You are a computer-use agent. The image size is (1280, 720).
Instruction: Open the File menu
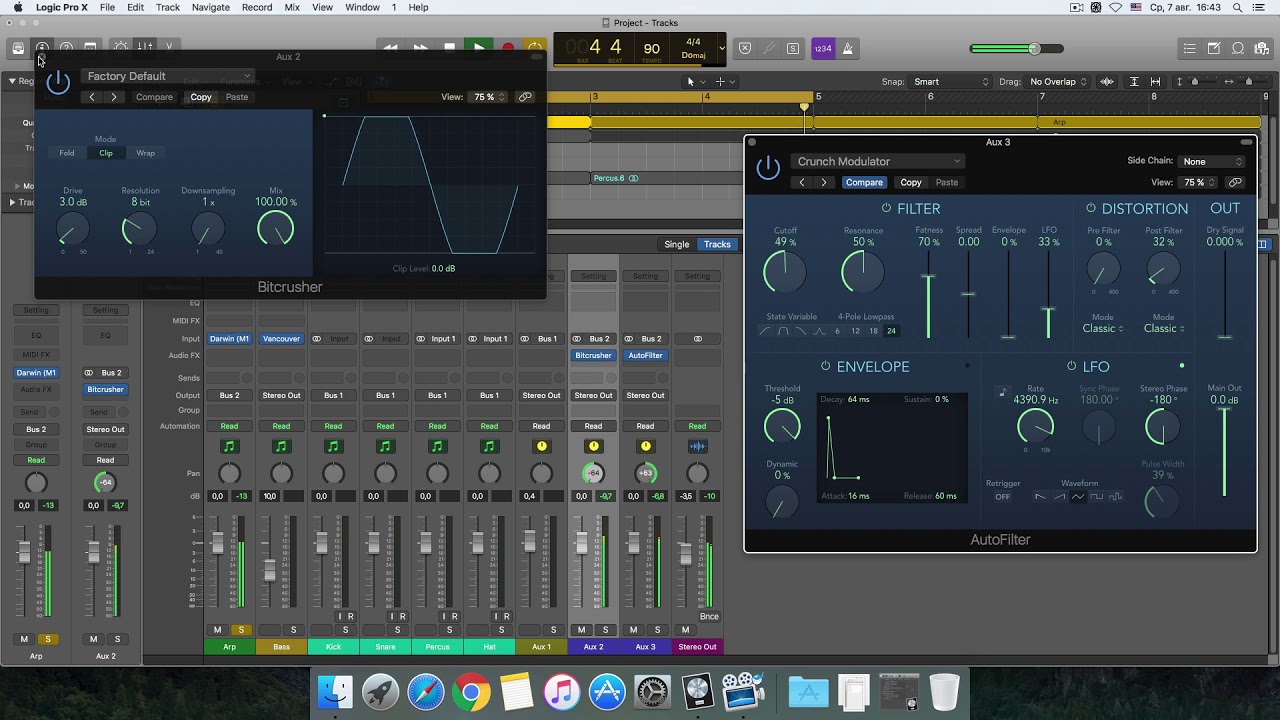(x=107, y=7)
